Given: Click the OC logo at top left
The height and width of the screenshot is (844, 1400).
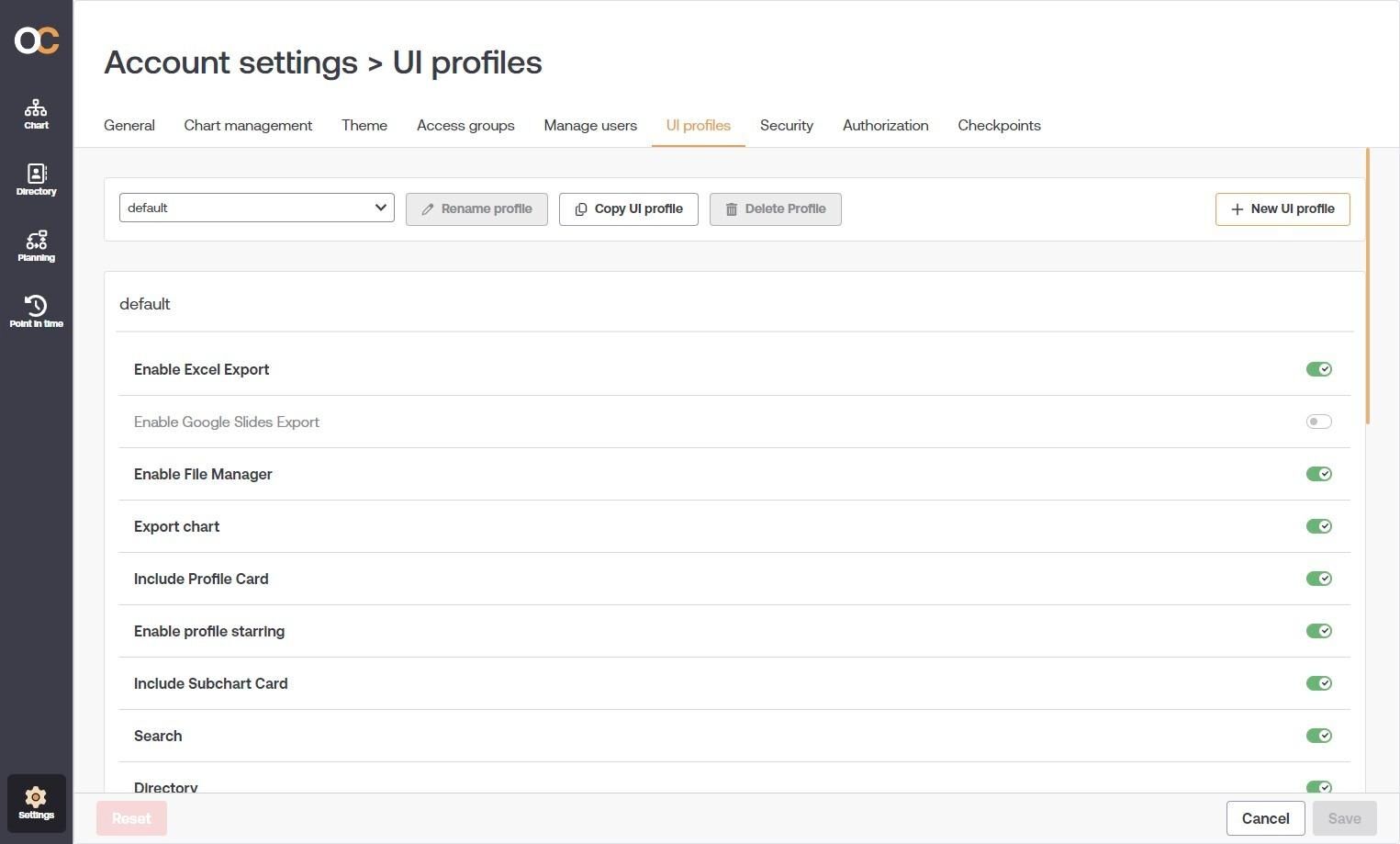Looking at the screenshot, I should [36, 39].
